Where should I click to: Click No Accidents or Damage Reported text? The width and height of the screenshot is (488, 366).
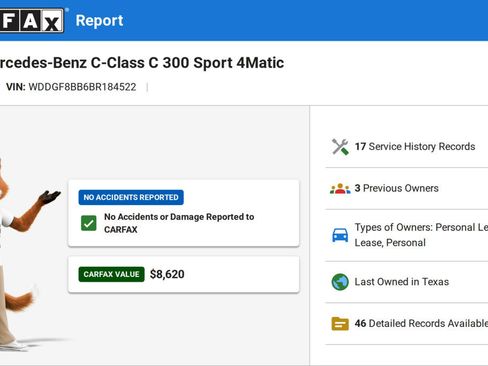click(x=179, y=223)
